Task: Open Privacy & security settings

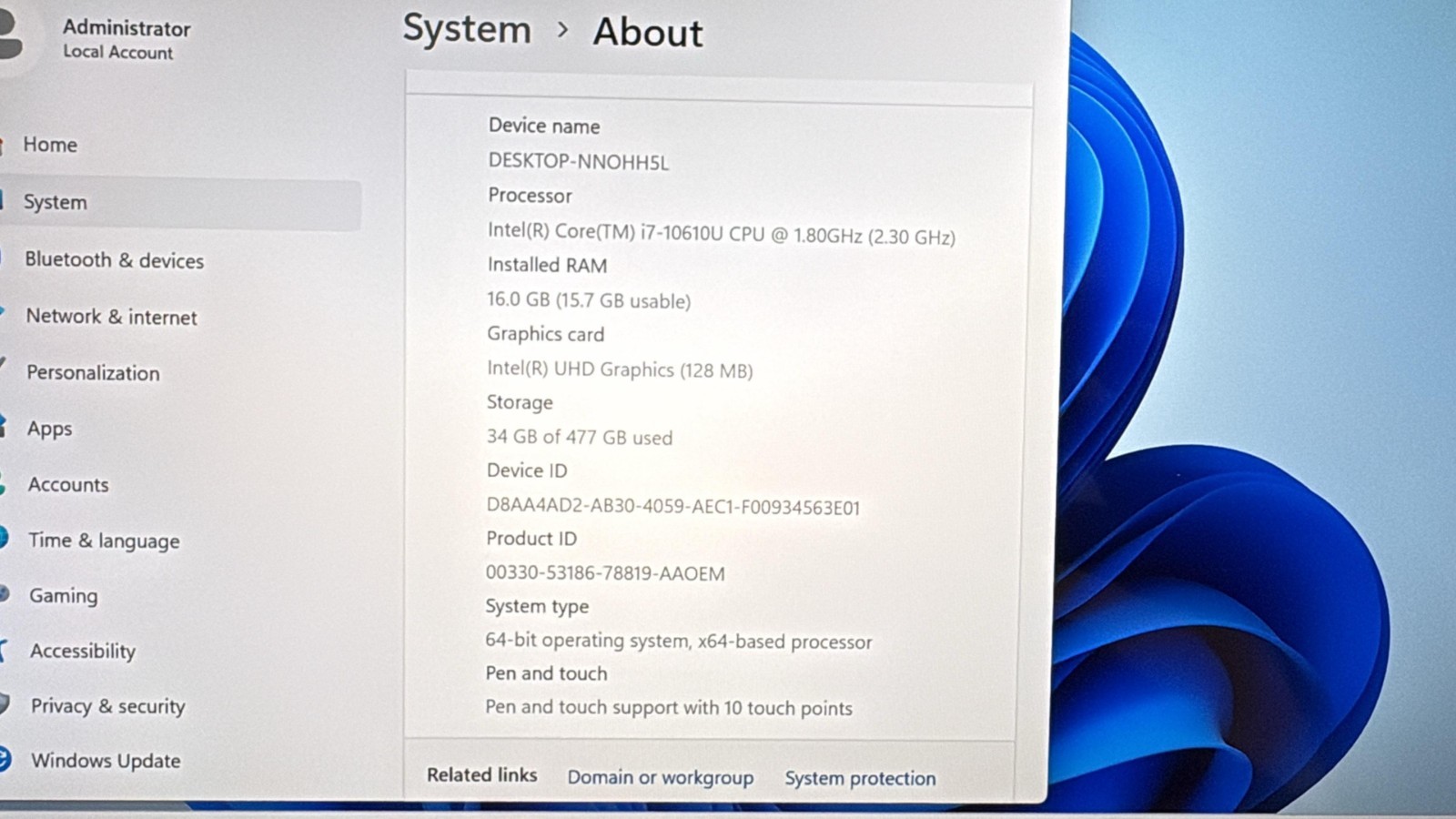Action: [107, 706]
